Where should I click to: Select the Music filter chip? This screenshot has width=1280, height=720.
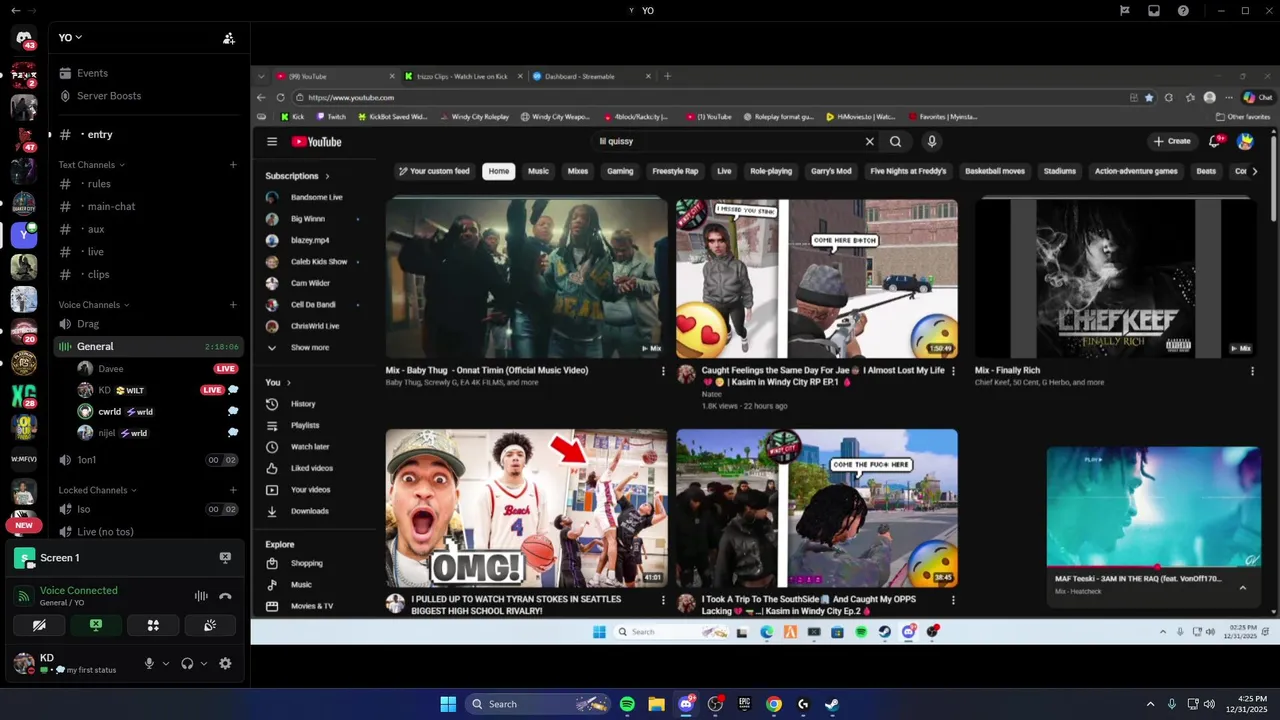pyautogui.click(x=539, y=171)
